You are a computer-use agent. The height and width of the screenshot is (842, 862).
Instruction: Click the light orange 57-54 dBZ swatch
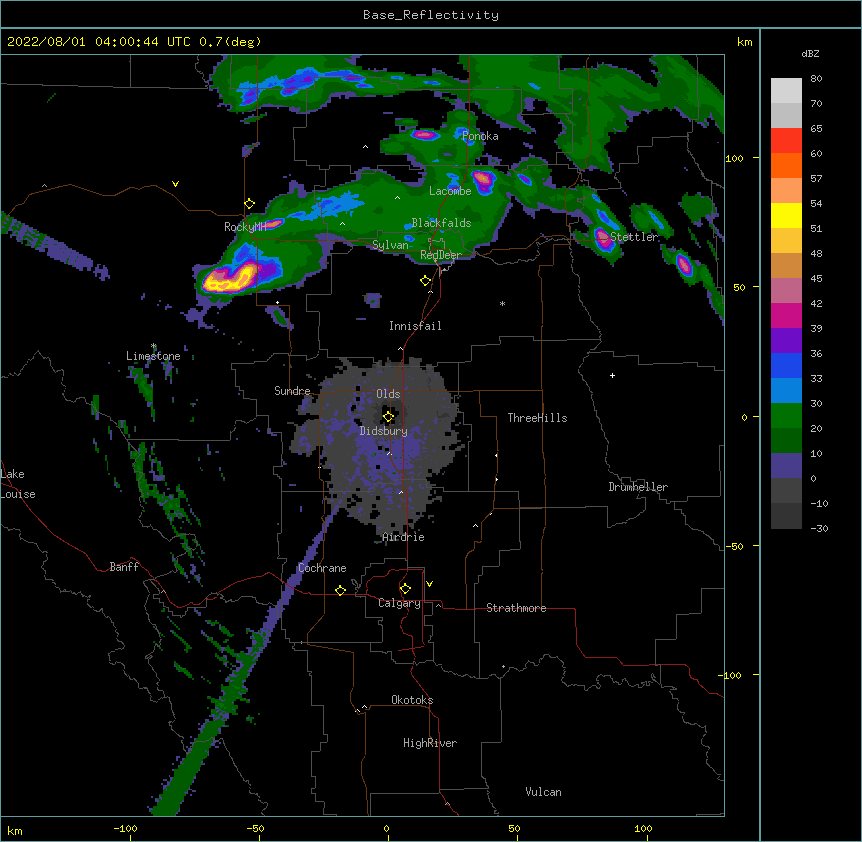786,191
